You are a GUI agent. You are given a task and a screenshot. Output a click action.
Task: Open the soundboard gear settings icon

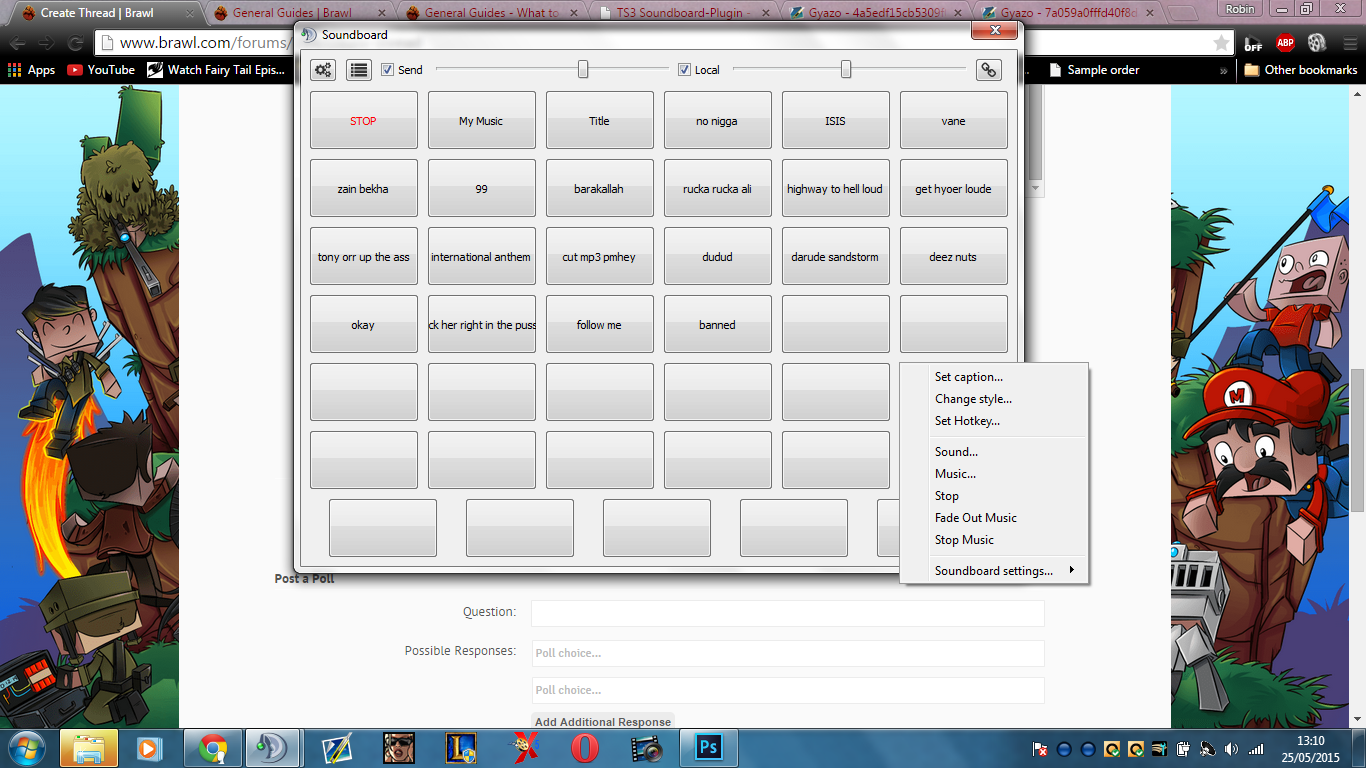click(323, 70)
